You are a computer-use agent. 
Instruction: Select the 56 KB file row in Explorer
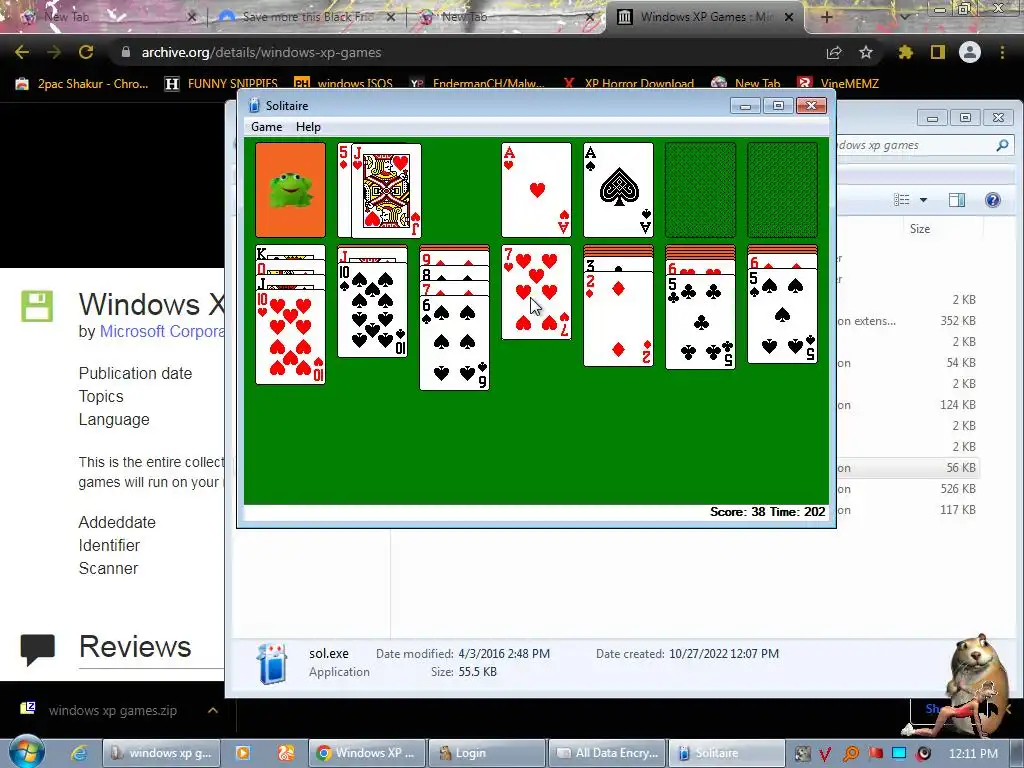click(908, 468)
